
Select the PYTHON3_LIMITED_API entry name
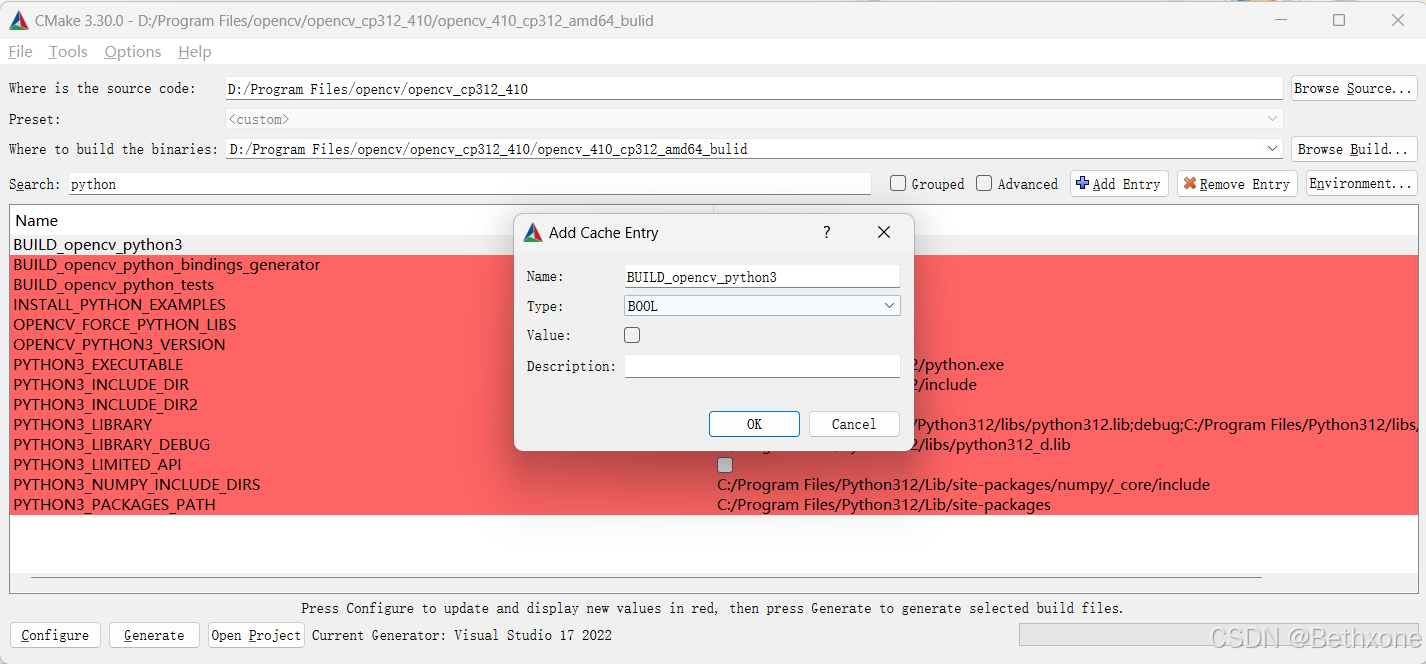click(x=97, y=465)
